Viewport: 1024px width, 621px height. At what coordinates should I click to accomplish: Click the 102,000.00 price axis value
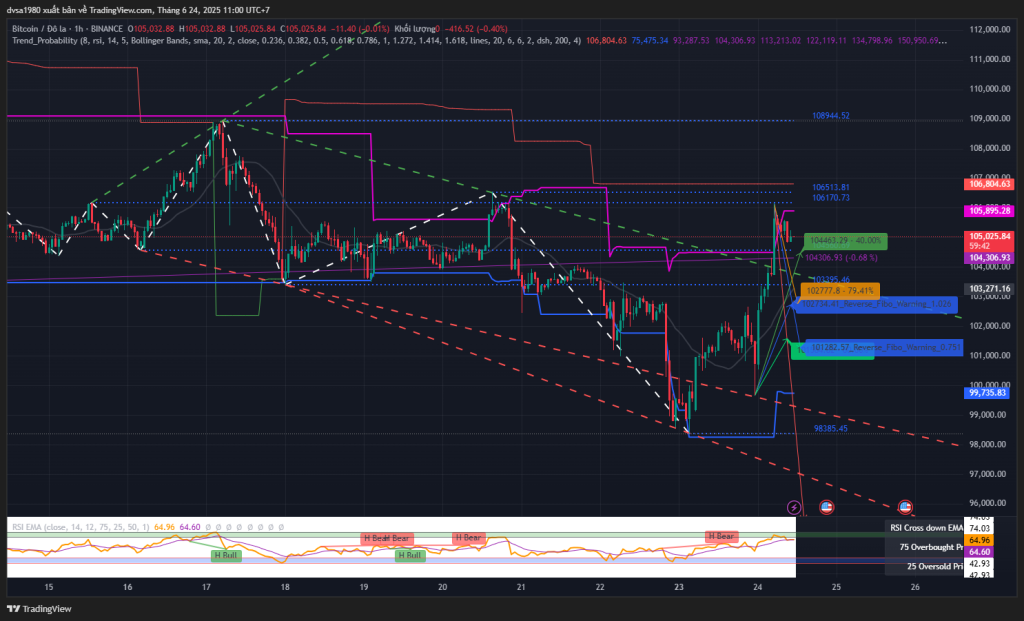tap(990, 326)
